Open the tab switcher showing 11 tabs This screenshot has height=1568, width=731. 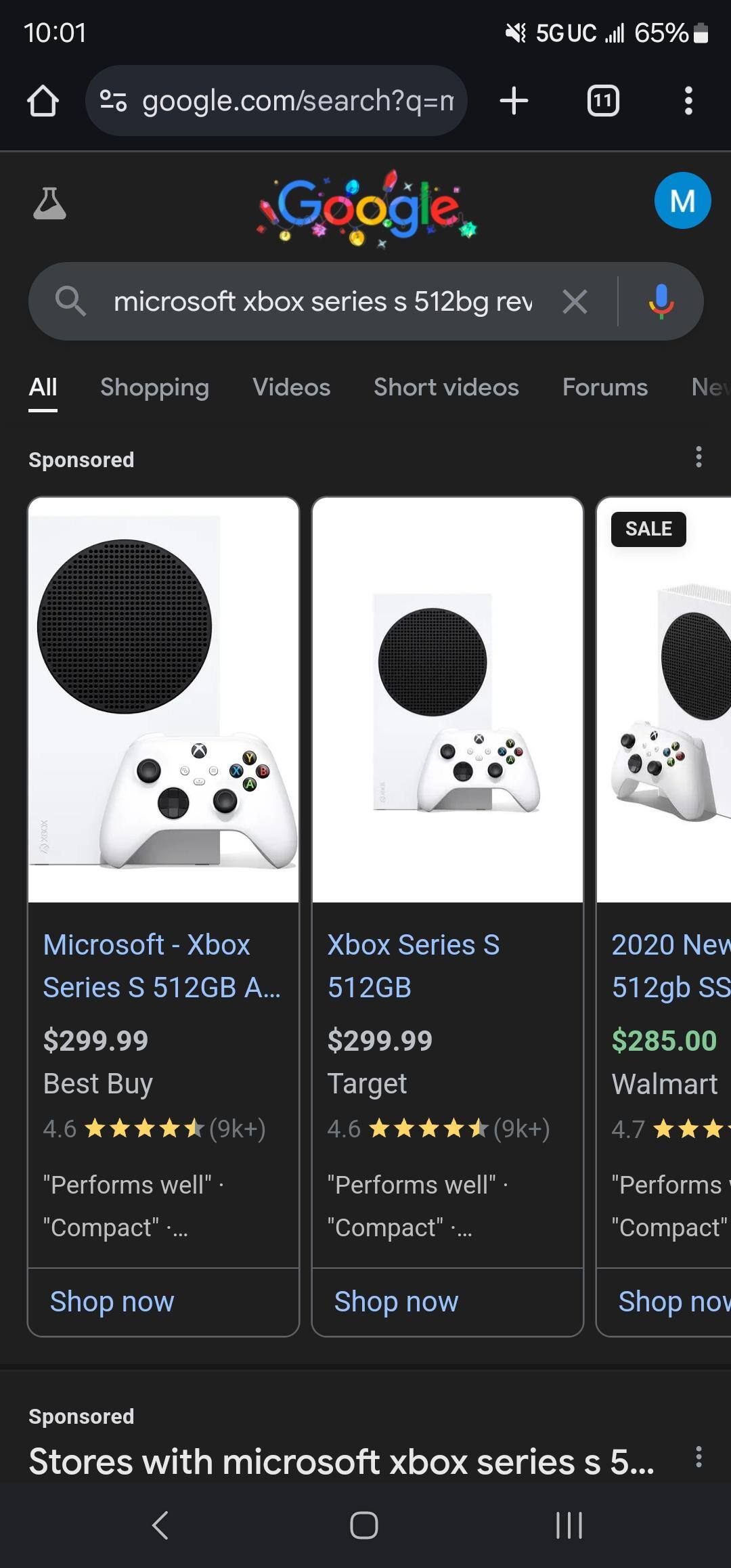[x=602, y=101]
